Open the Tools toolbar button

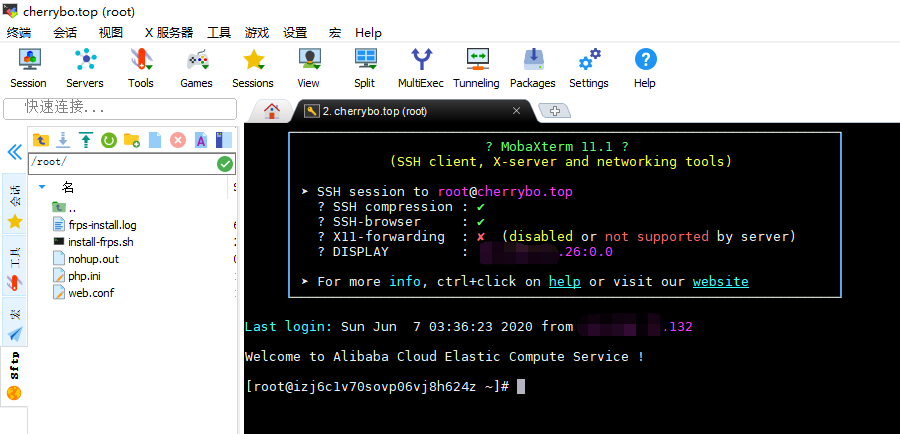[x=141, y=68]
